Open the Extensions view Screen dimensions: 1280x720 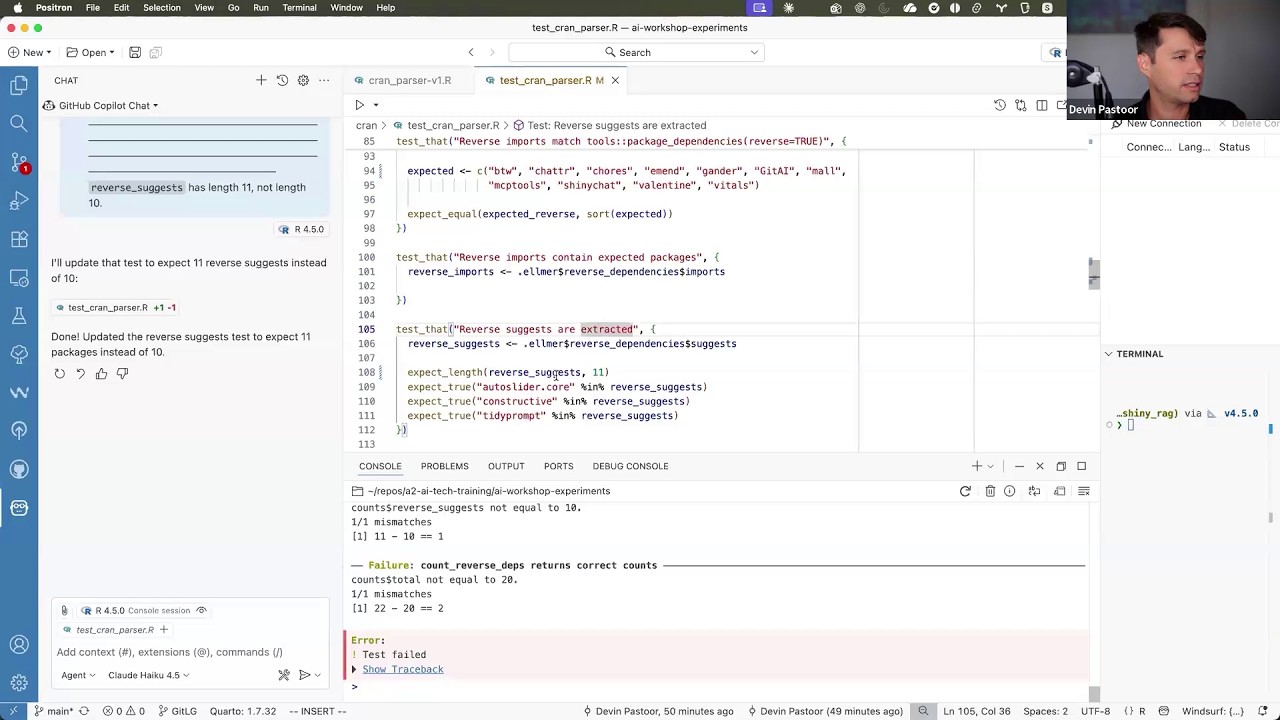tap(19, 239)
